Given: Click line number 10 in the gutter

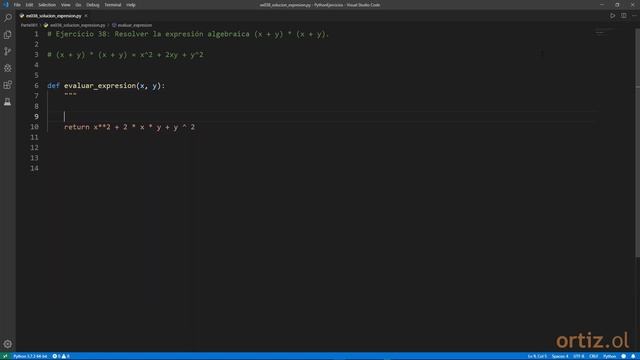Looking at the screenshot, I should (x=34, y=127).
